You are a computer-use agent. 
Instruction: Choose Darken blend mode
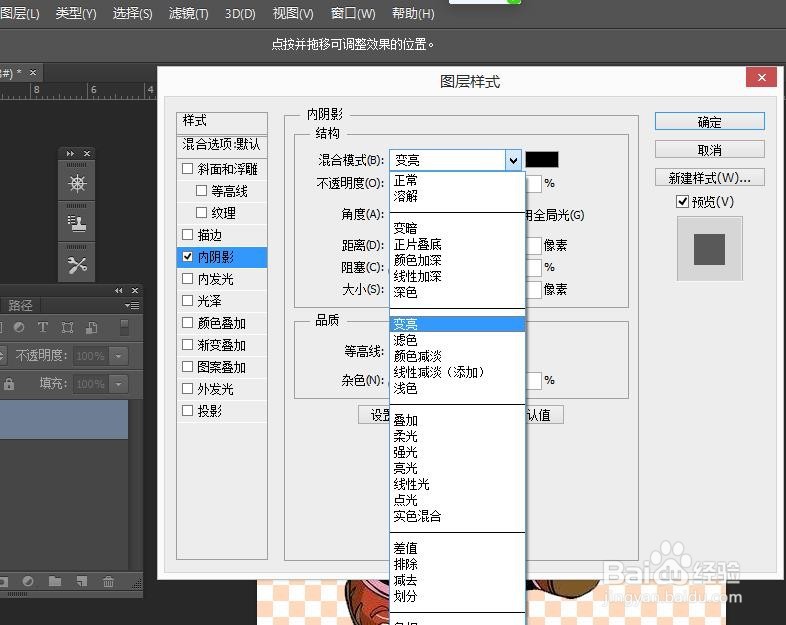tap(457, 228)
